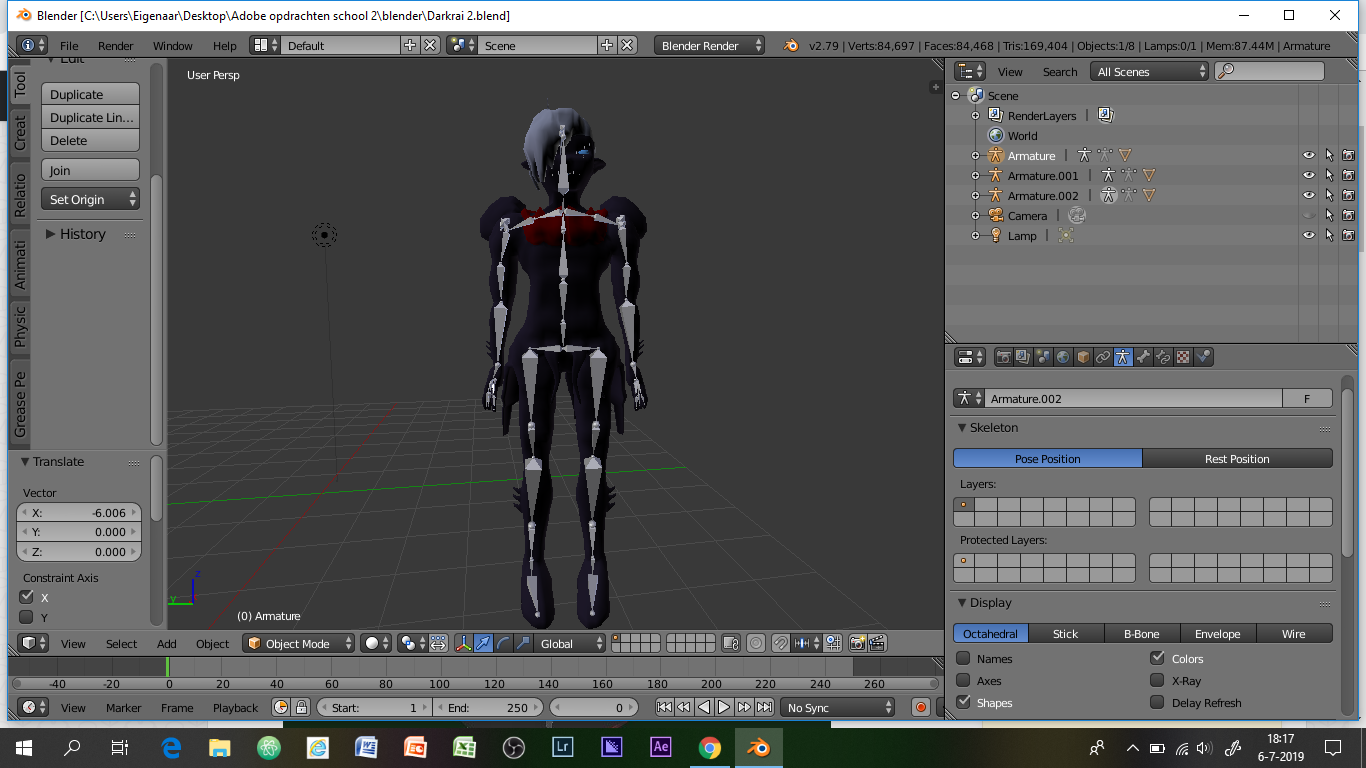
Task: Click the Duplicate button
Action: click(x=90, y=94)
